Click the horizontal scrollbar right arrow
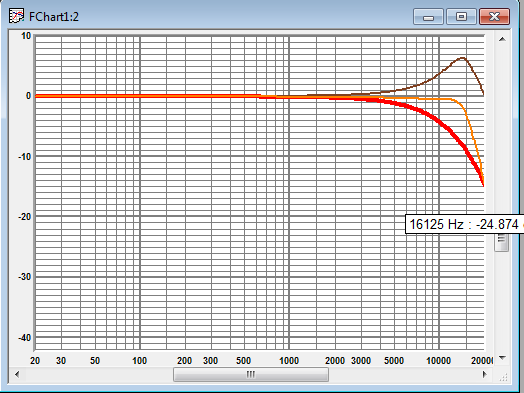The height and width of the screenshot is (393, 524). (x=485, y=374)
